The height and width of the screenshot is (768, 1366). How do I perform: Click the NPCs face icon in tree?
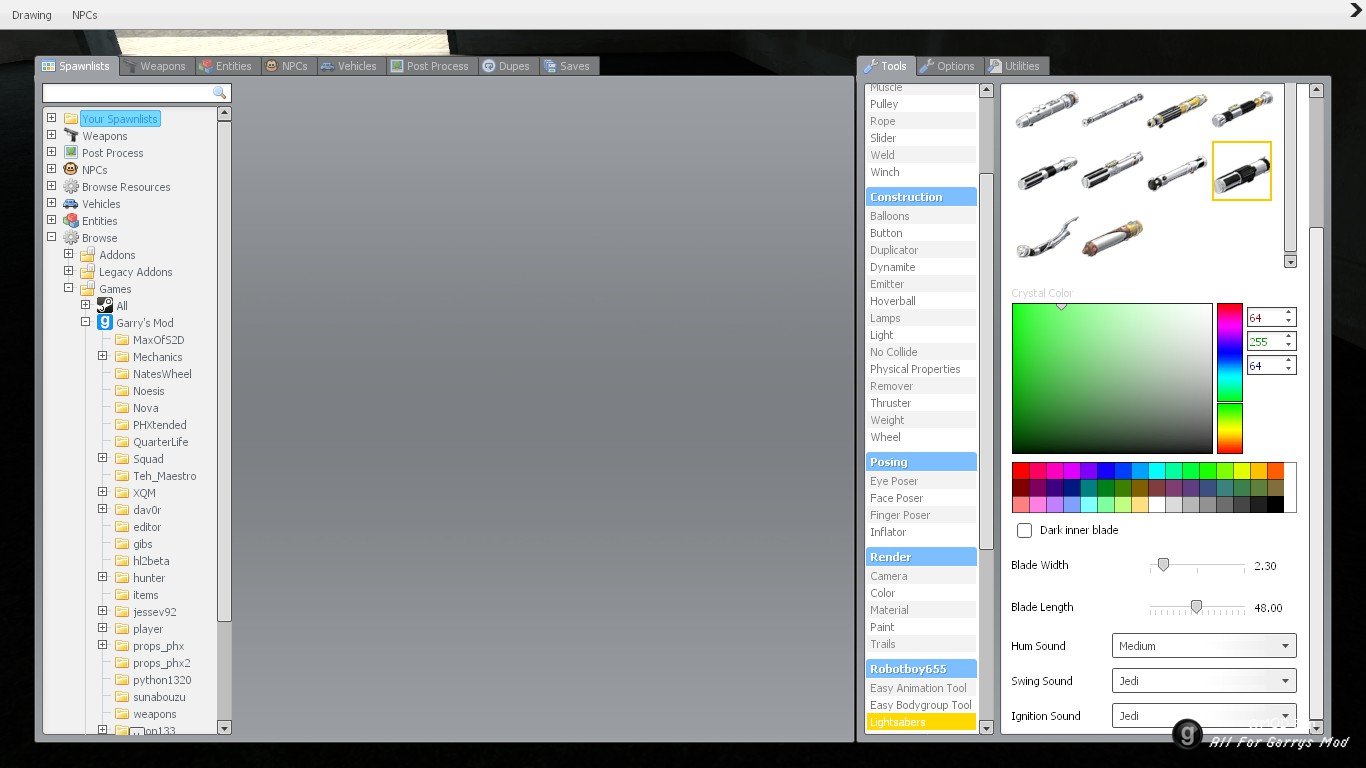point(71,169)
